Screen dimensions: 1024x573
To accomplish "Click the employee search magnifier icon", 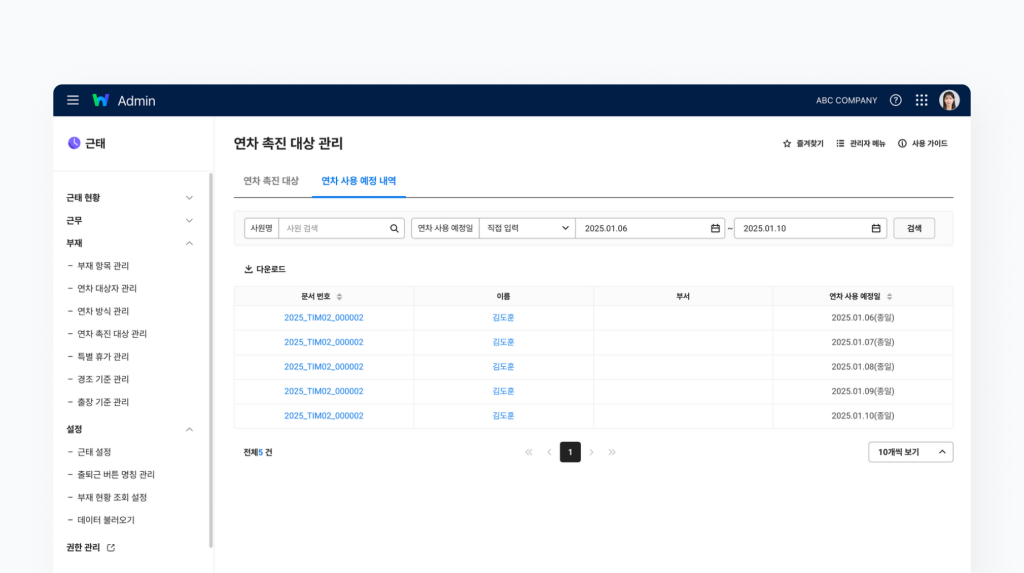I will click(394, 229).
